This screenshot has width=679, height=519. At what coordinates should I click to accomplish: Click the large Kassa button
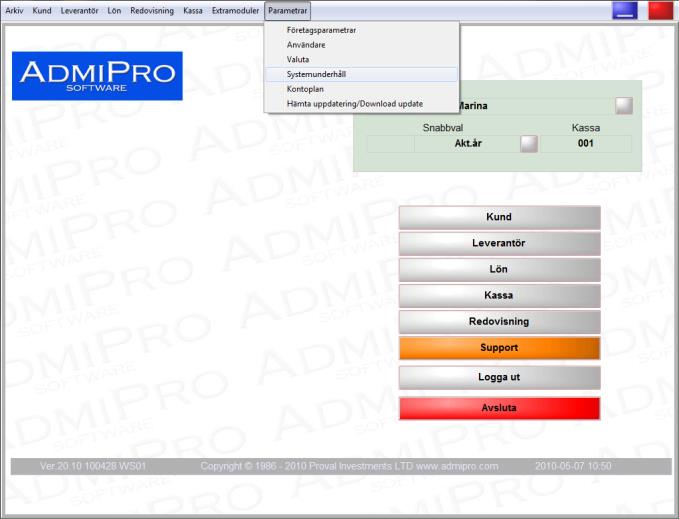(x=499, y=296)
